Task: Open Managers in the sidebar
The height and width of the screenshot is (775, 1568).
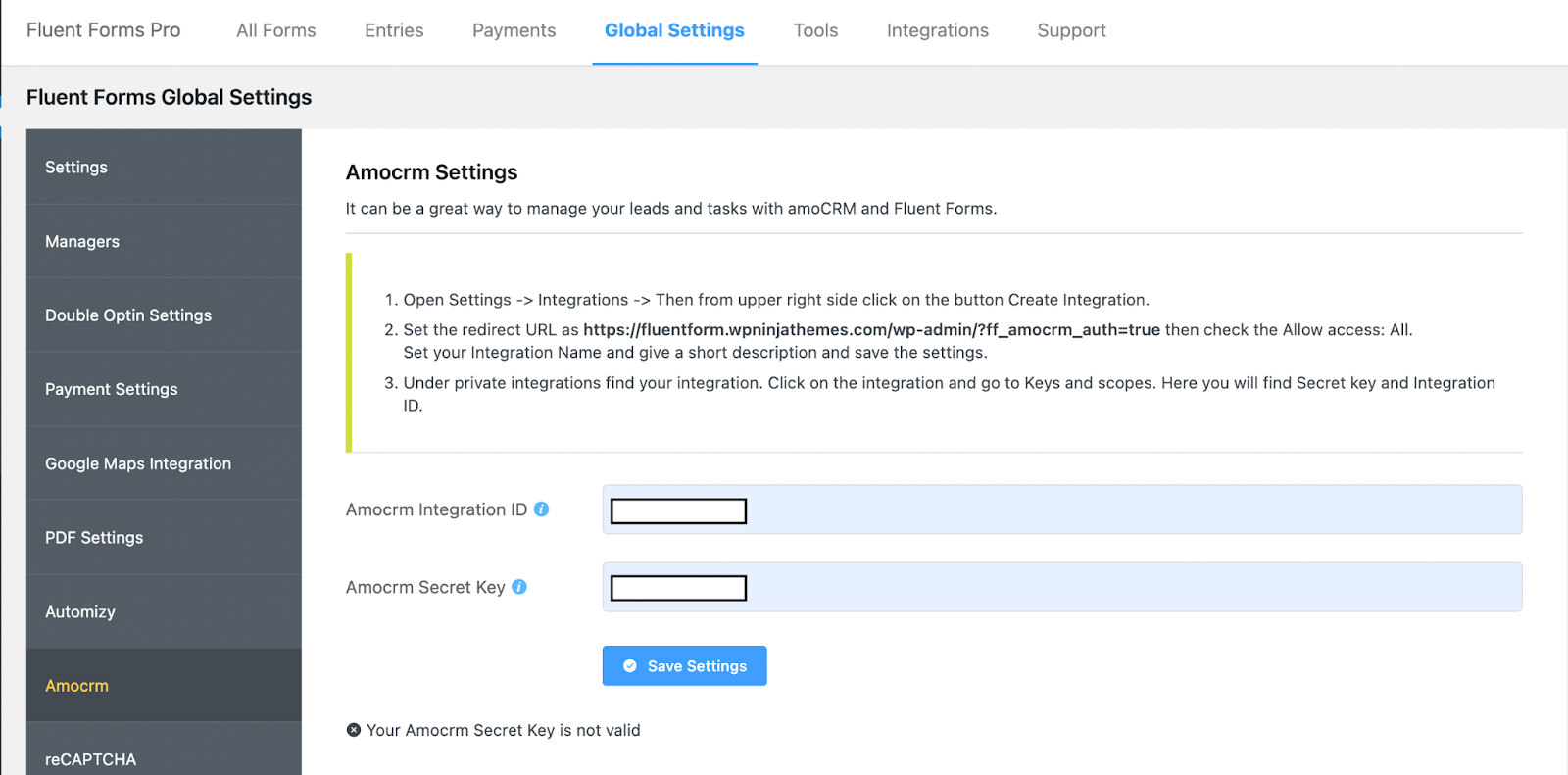Action: click(x=164, y=241)
